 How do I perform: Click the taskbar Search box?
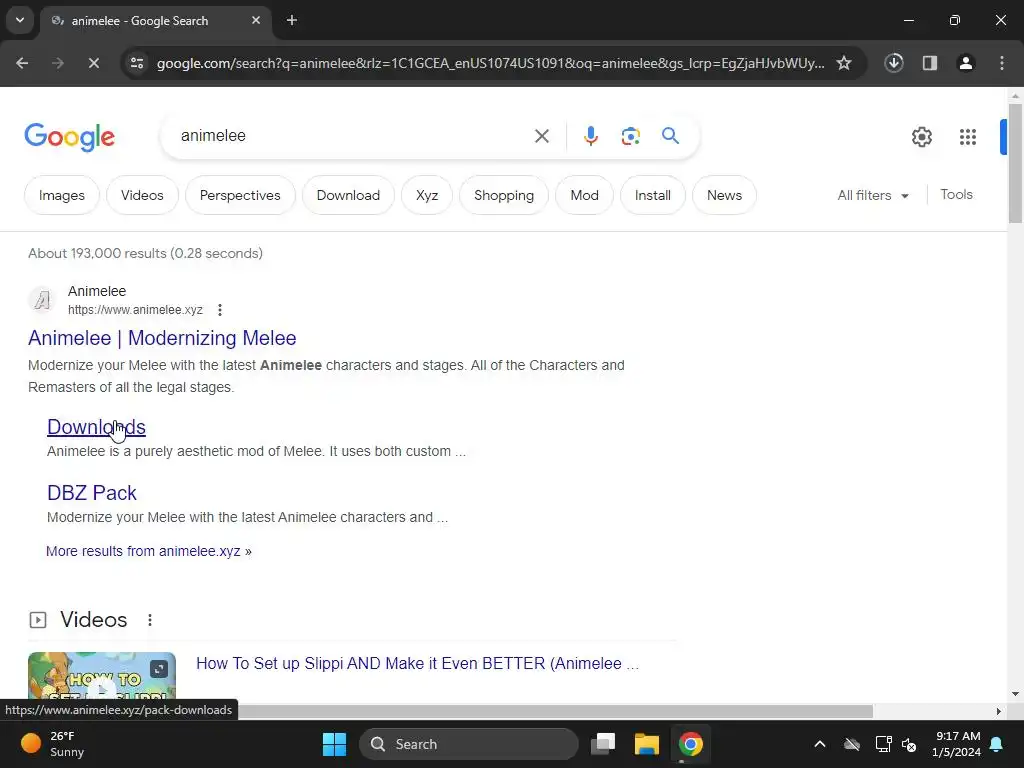[x=469, y=744]
